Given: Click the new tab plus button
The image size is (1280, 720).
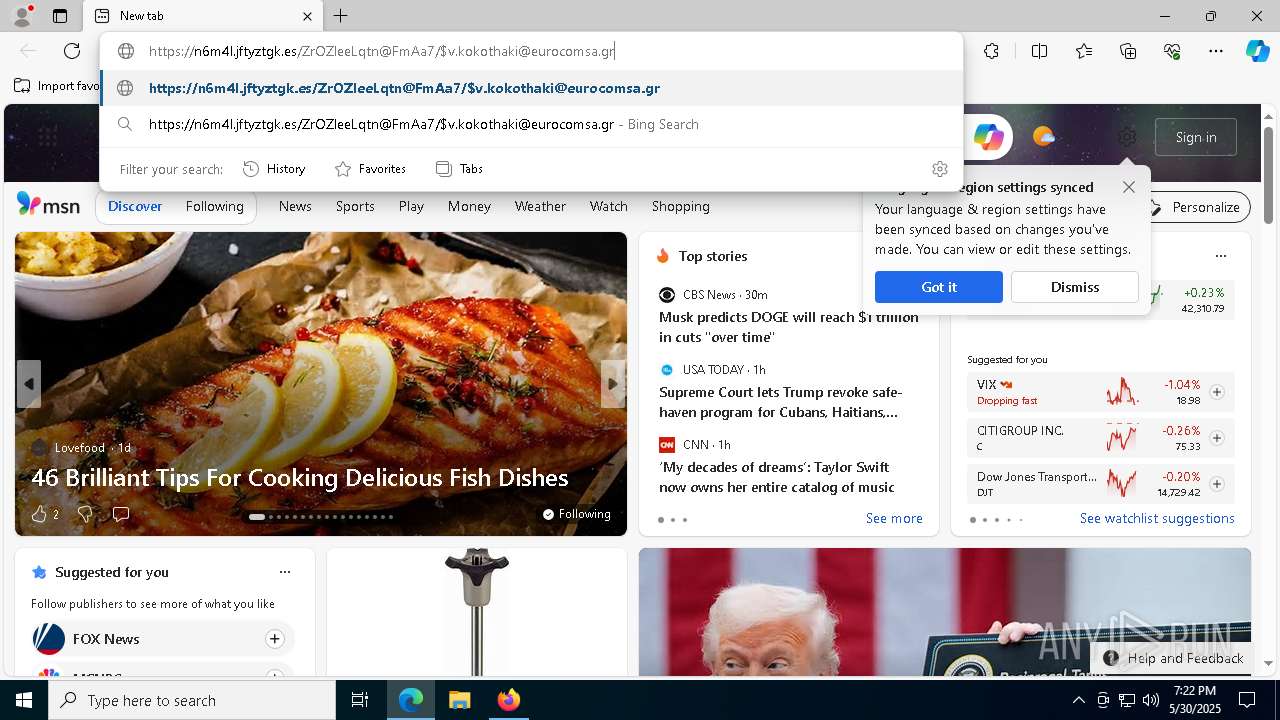Looking at the screenshot, I should coord(341,16).
